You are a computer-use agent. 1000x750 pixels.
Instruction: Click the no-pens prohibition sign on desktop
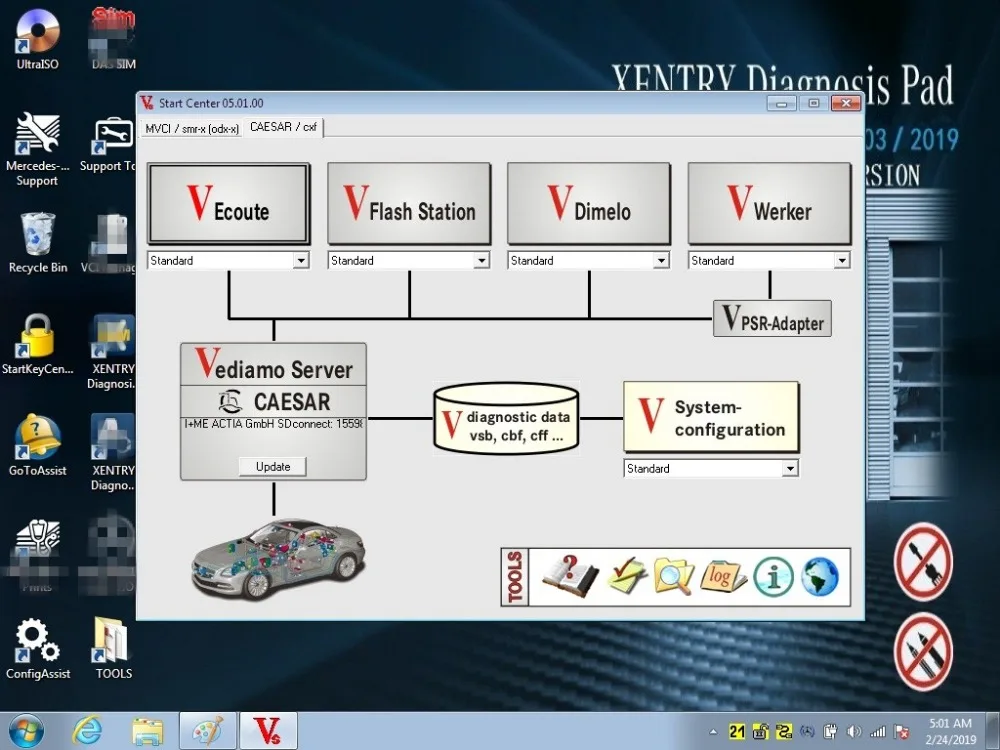pos(923,651)
